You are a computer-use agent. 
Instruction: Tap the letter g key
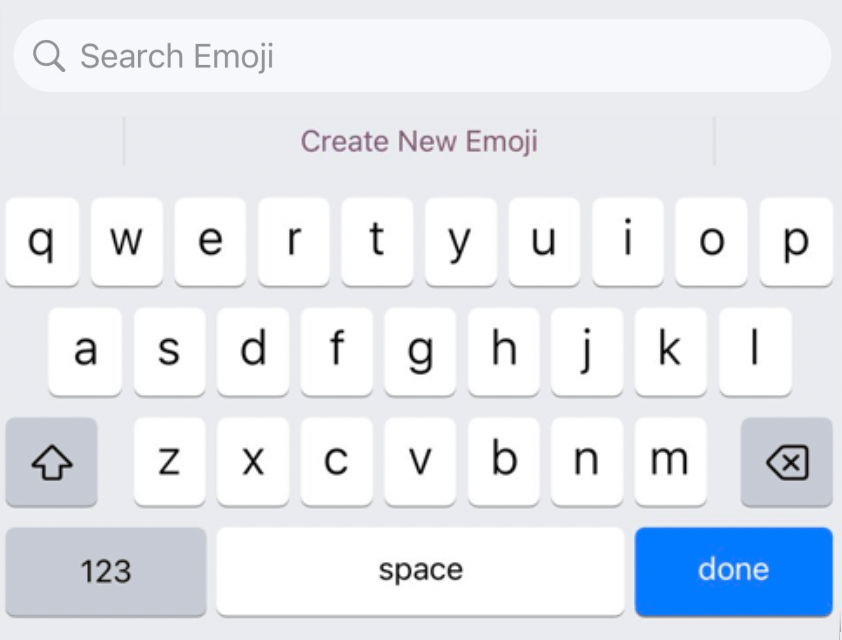pyautogui.click(x=420, y=352)
